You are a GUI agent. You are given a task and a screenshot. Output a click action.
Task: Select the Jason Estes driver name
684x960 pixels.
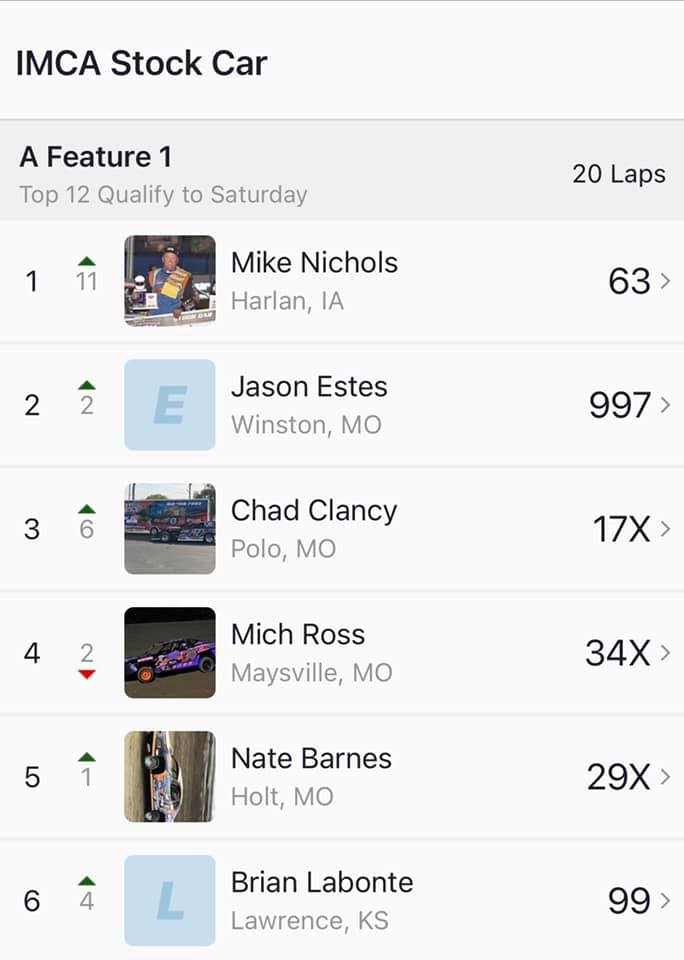pos(309,387)
